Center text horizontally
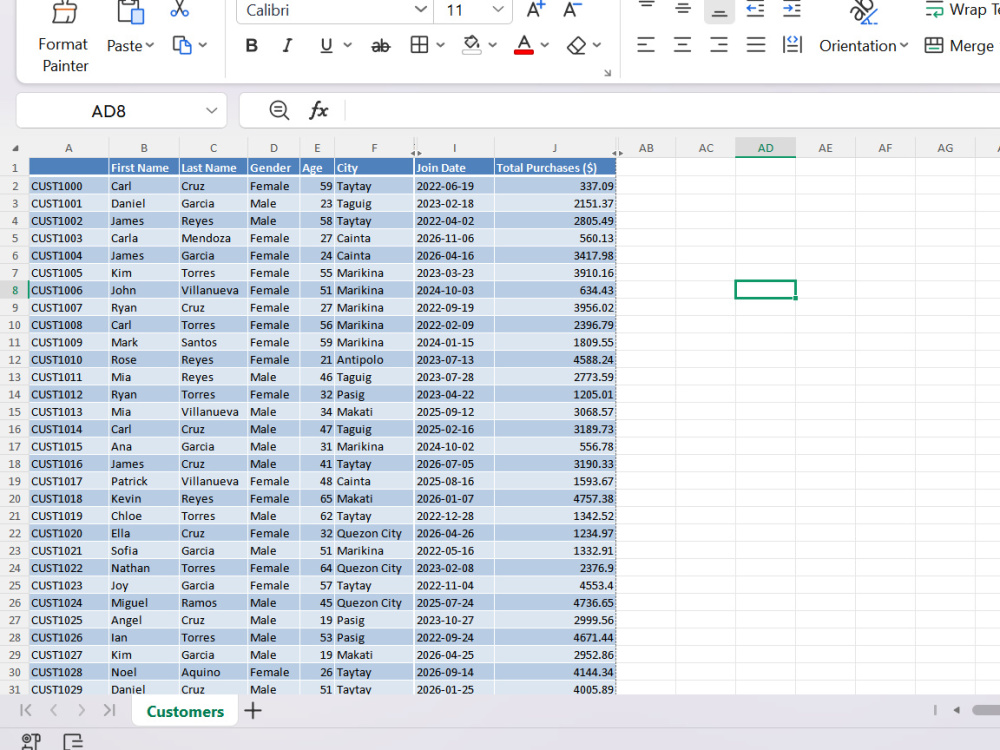 (682, 45)
